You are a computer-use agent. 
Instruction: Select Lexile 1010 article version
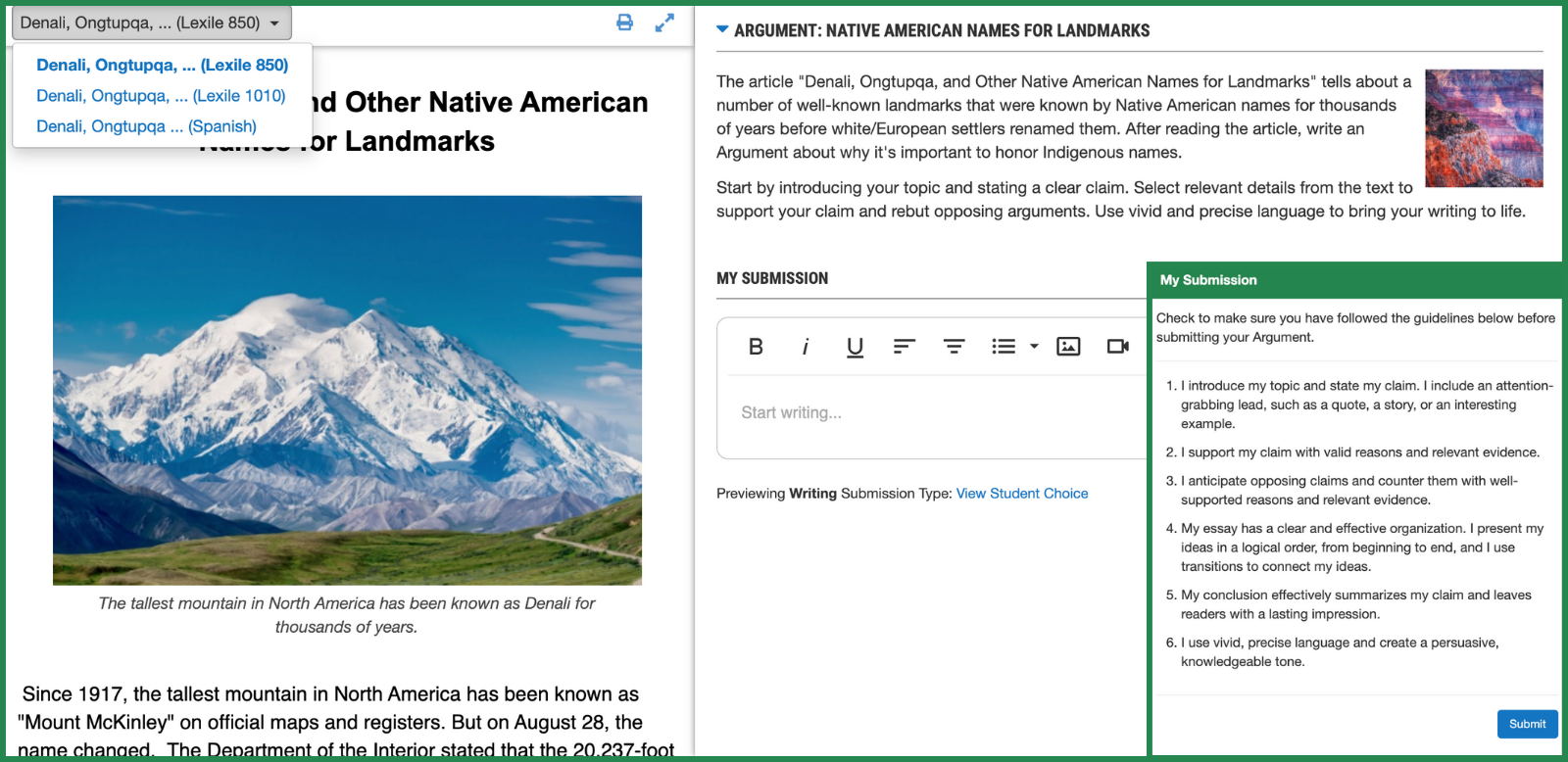(x=161, y=96)
